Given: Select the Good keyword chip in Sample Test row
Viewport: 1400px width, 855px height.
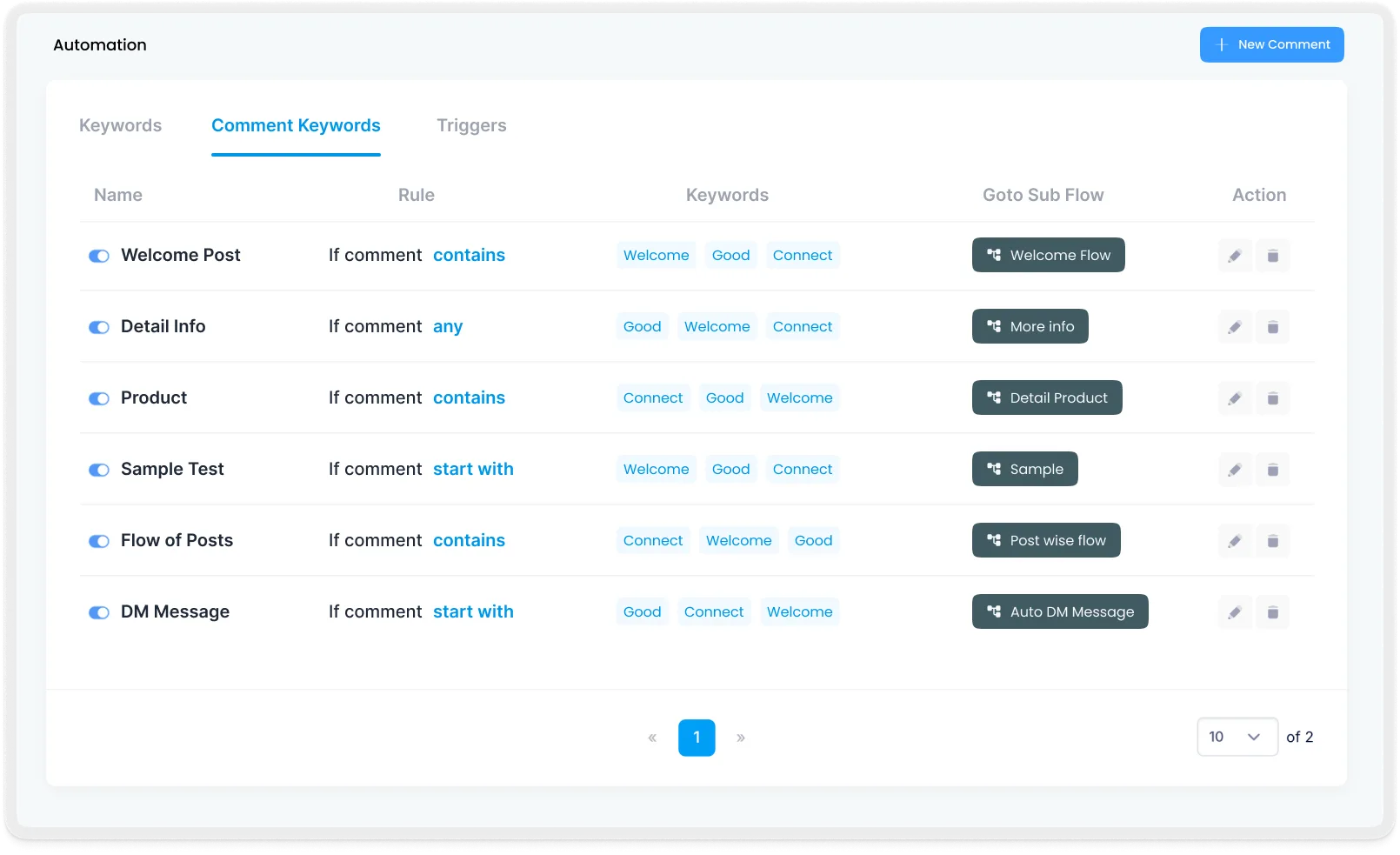Looking at the screenshot, I should coord(730,469).
